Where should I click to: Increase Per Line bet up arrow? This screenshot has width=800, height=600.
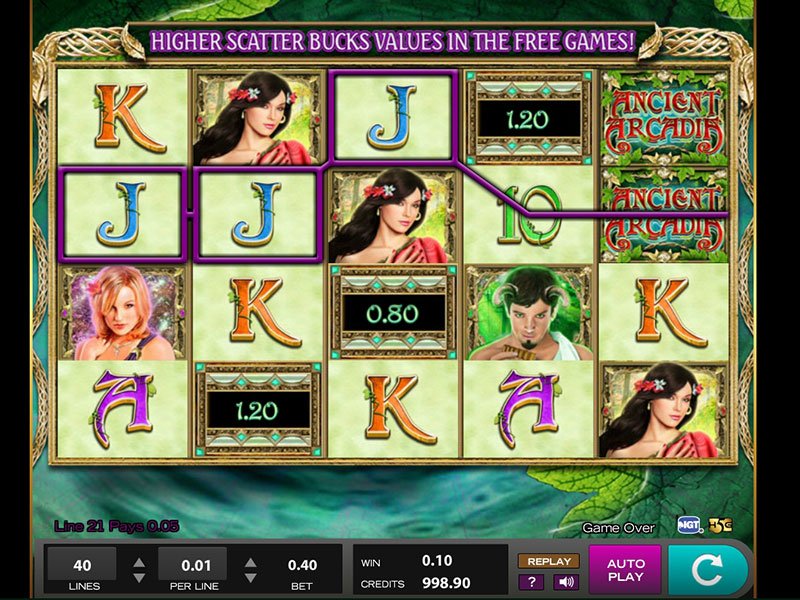pos(250,563)
